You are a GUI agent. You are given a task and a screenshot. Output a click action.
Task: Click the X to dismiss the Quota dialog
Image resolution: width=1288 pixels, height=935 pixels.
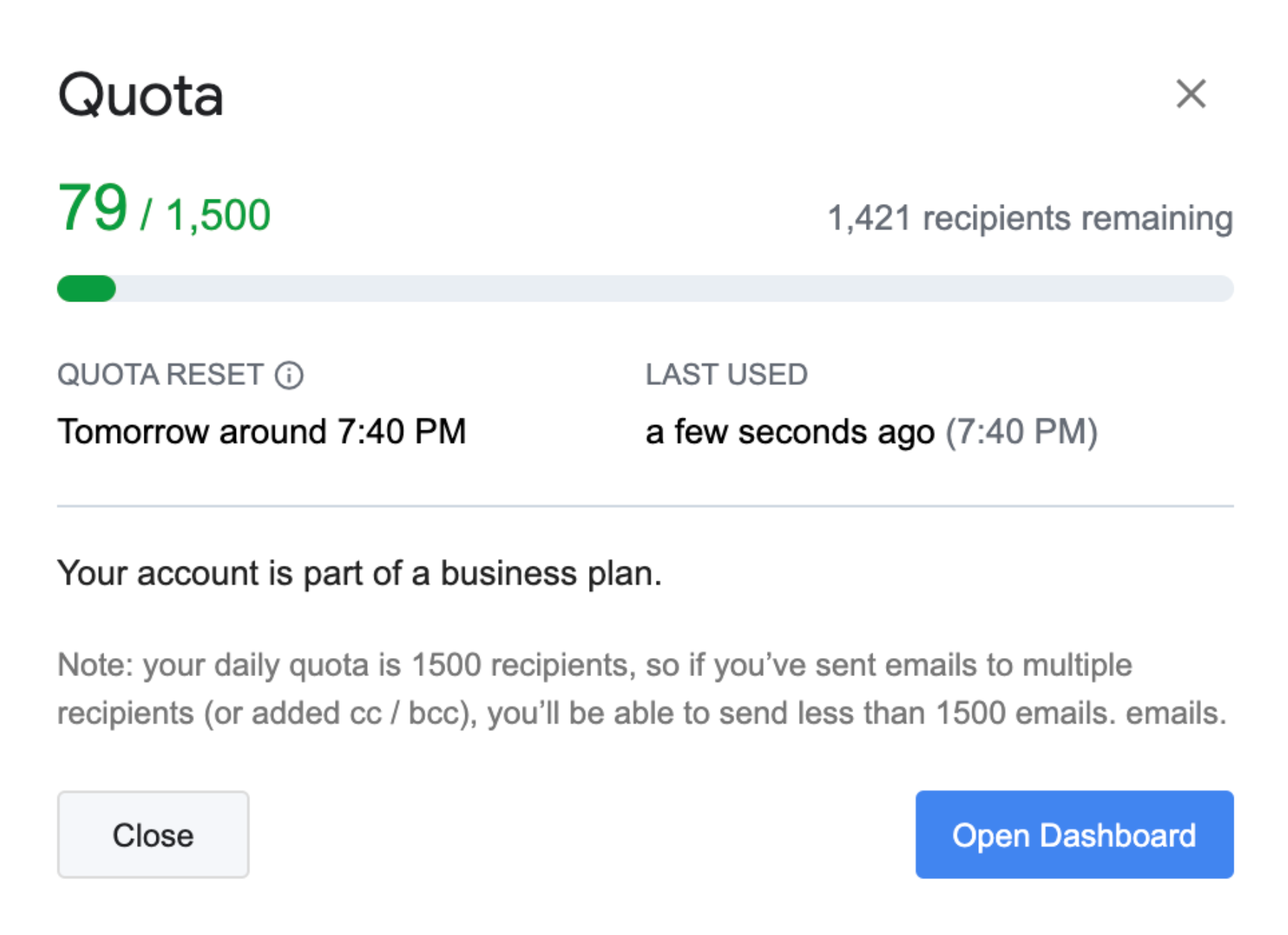[x=1192, y=94]
